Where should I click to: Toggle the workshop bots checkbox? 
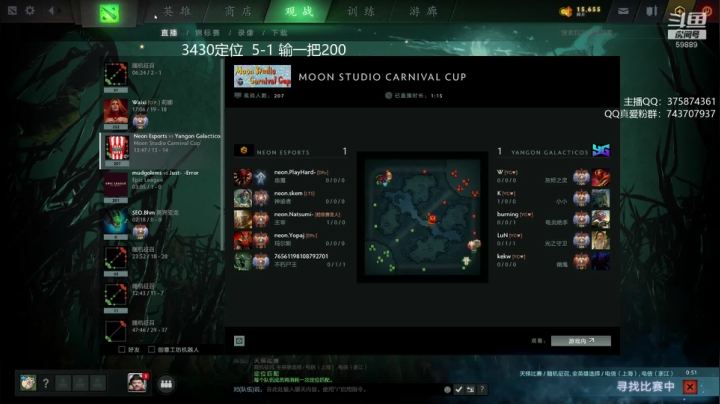tap(152, 349)
